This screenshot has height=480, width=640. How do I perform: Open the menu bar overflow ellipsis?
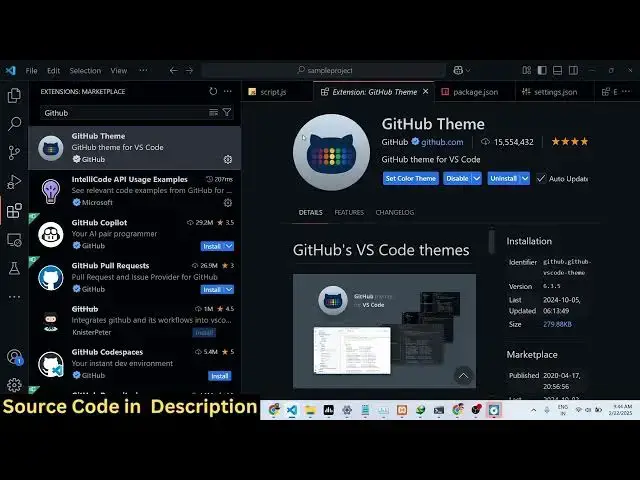[143, 70]
